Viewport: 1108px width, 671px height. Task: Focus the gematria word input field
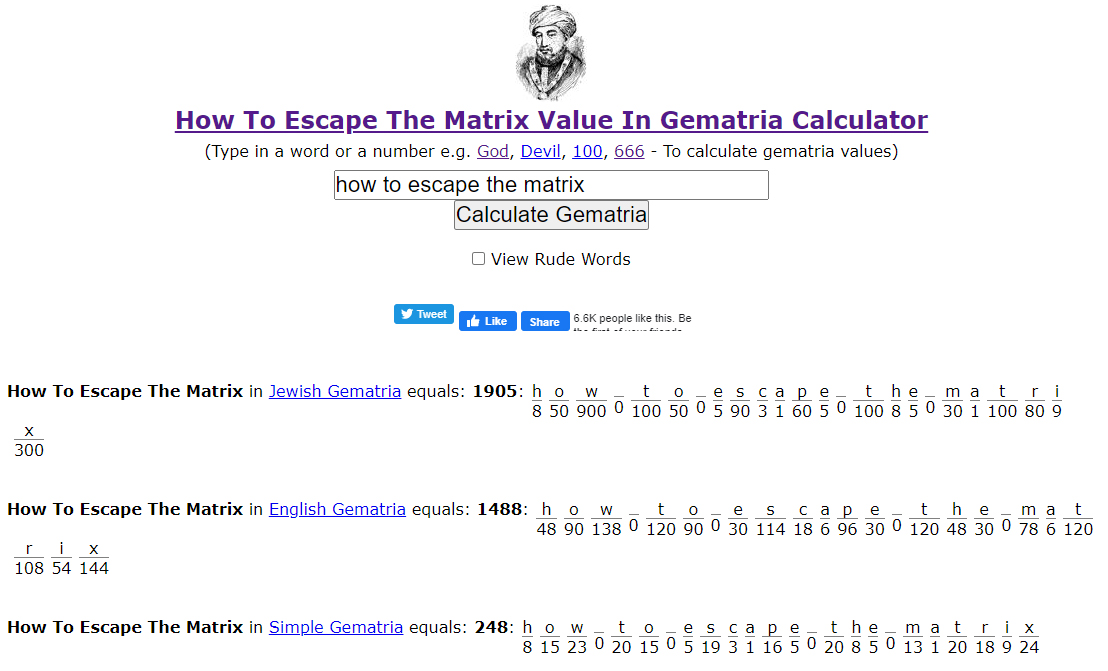pos(551,185)
